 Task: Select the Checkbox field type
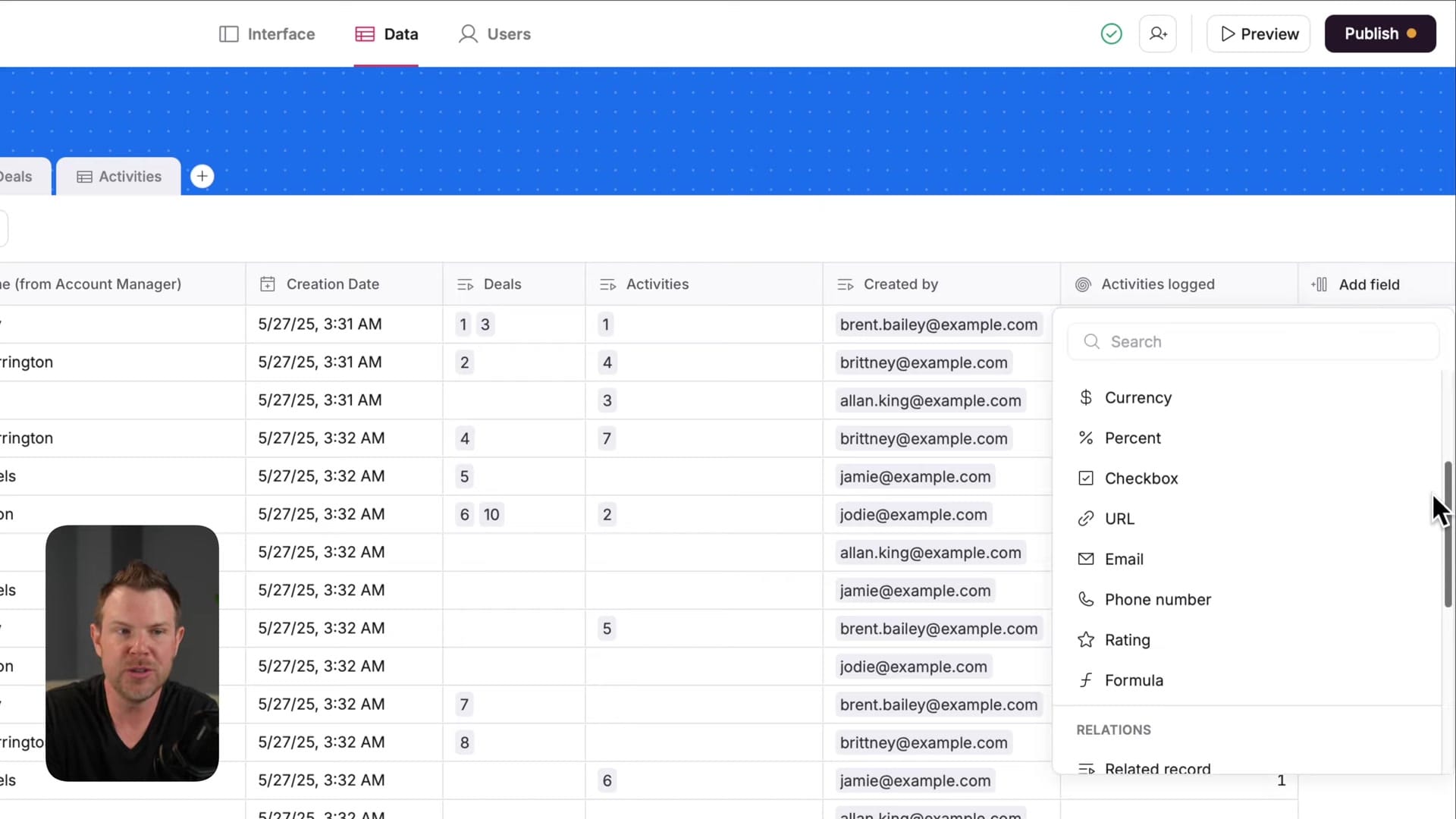tap(1254, 479)
